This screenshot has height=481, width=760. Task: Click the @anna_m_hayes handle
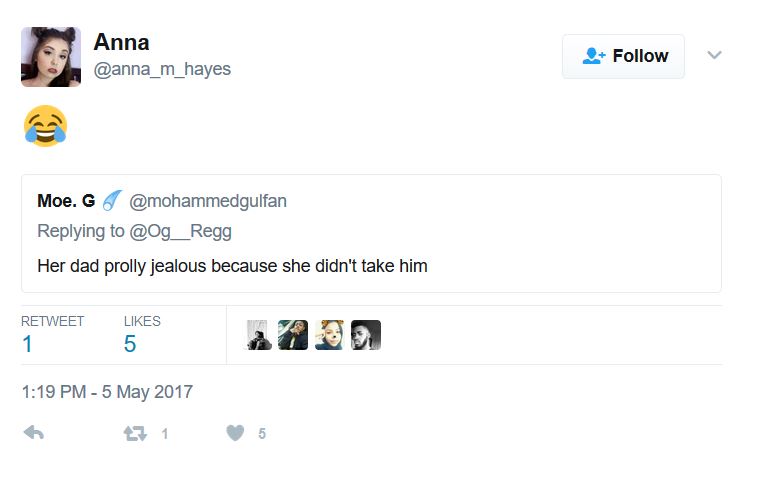[161, 70]
